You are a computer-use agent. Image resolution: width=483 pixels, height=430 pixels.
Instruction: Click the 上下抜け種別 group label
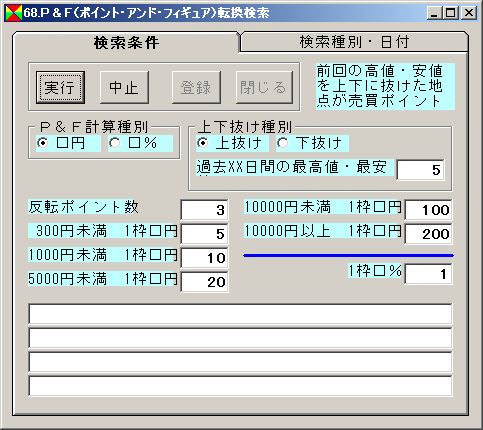[245, 127]
